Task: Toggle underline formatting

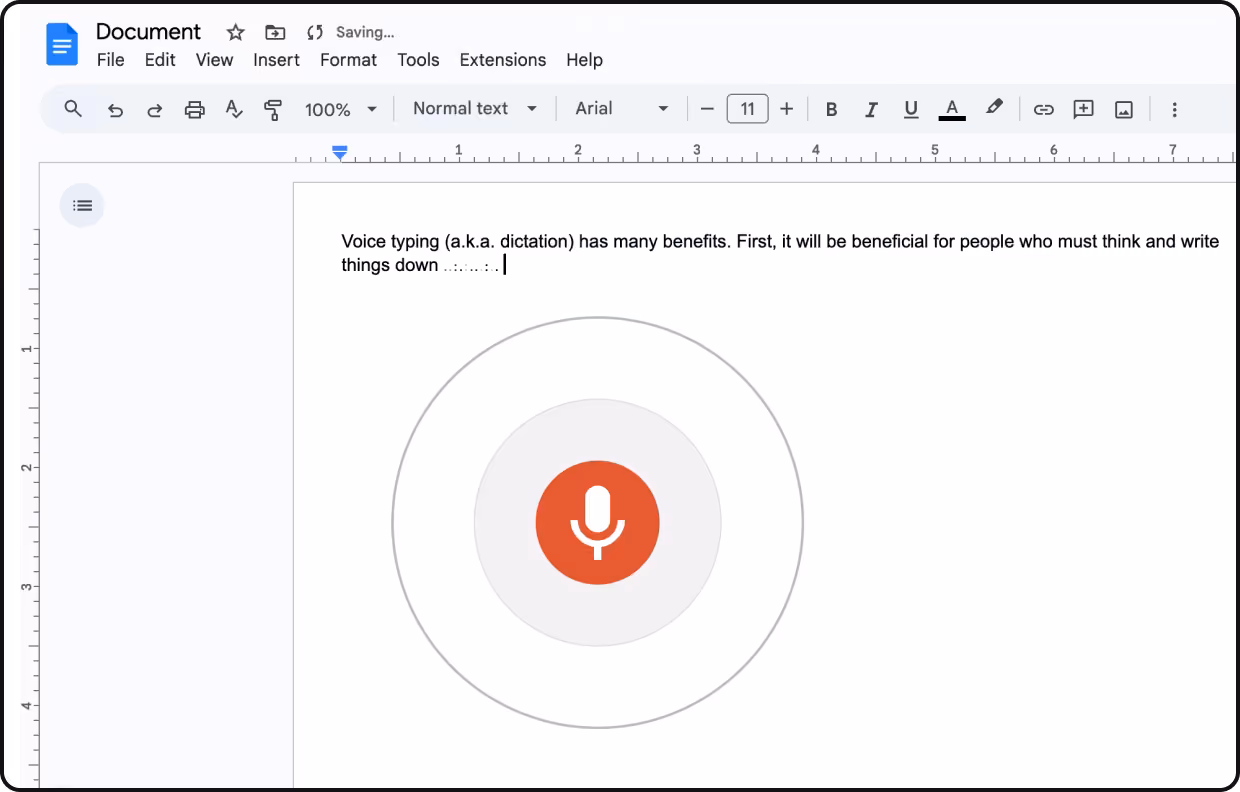Action: click(x=910, y=110)
